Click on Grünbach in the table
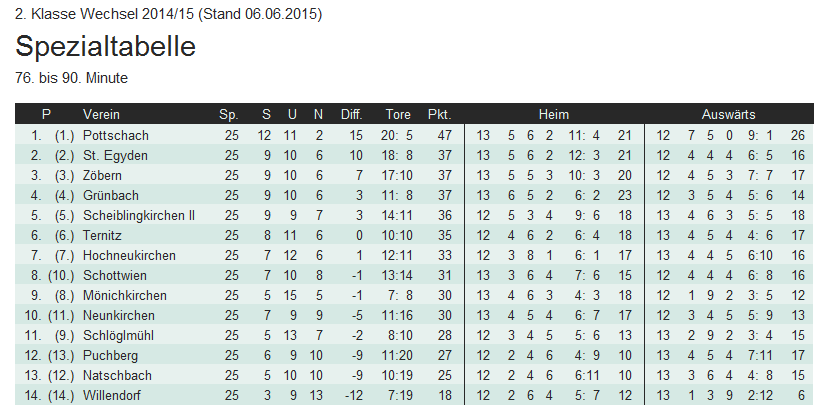This screenshot has height=412, width=828. (x=110, y=195)
